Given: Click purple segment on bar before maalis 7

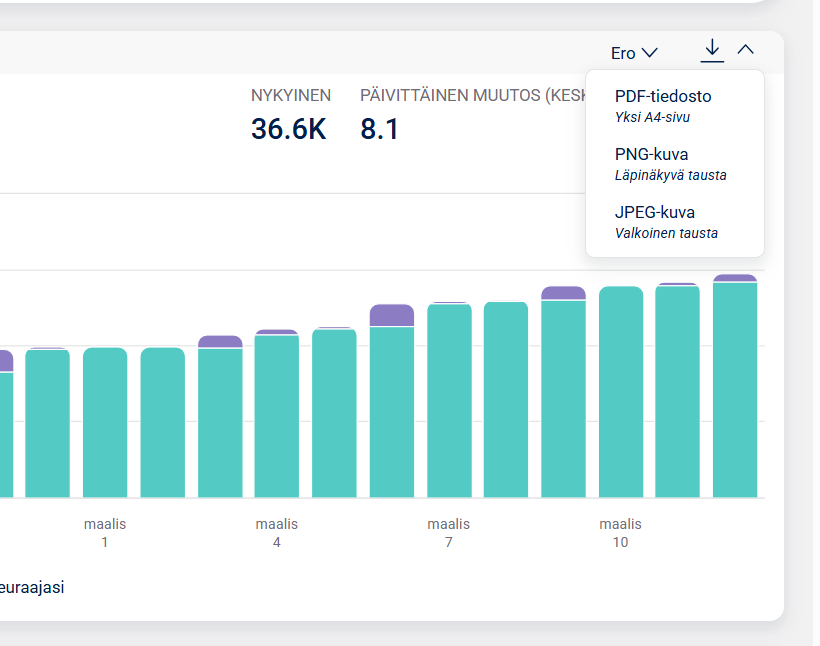Looking at the screenshot, I should coord(391,315).
